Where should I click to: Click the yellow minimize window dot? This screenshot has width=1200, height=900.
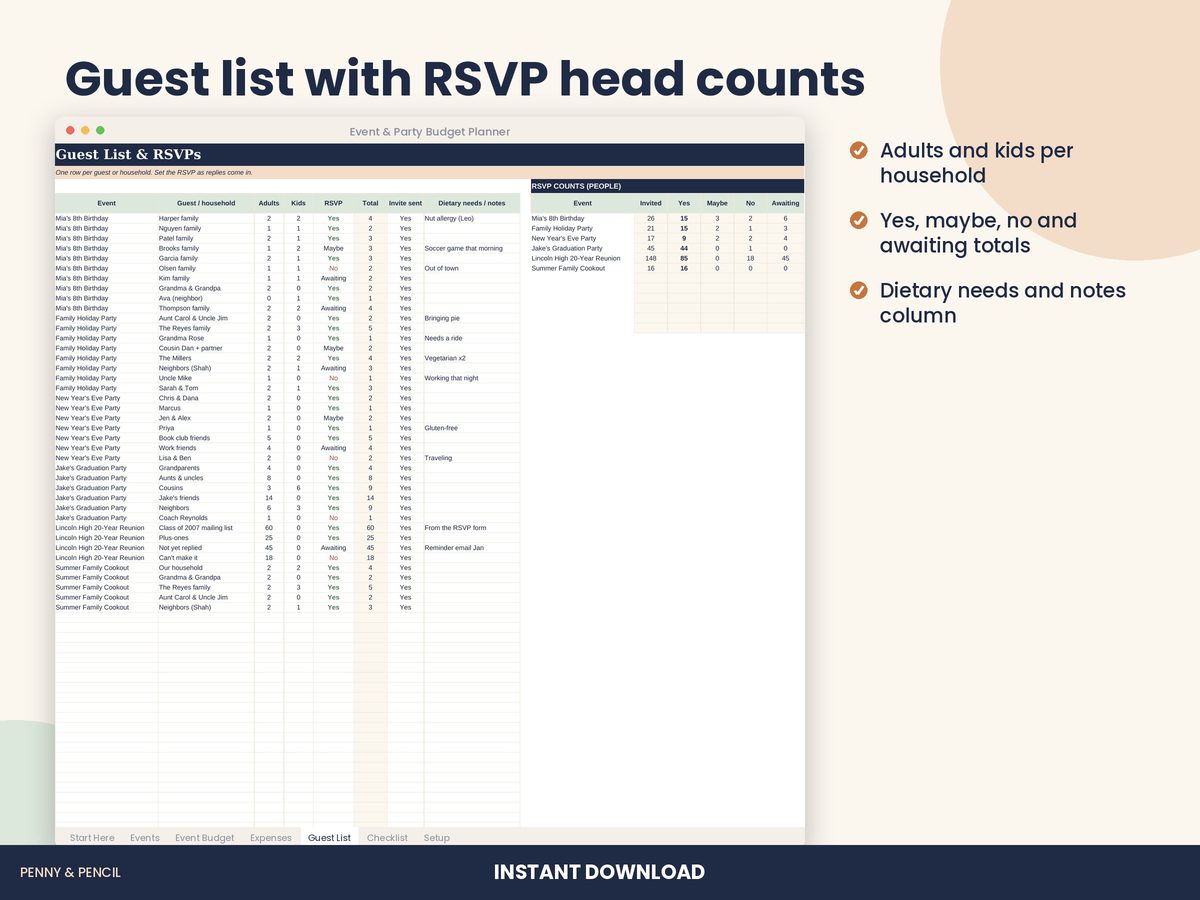(85, 130)
